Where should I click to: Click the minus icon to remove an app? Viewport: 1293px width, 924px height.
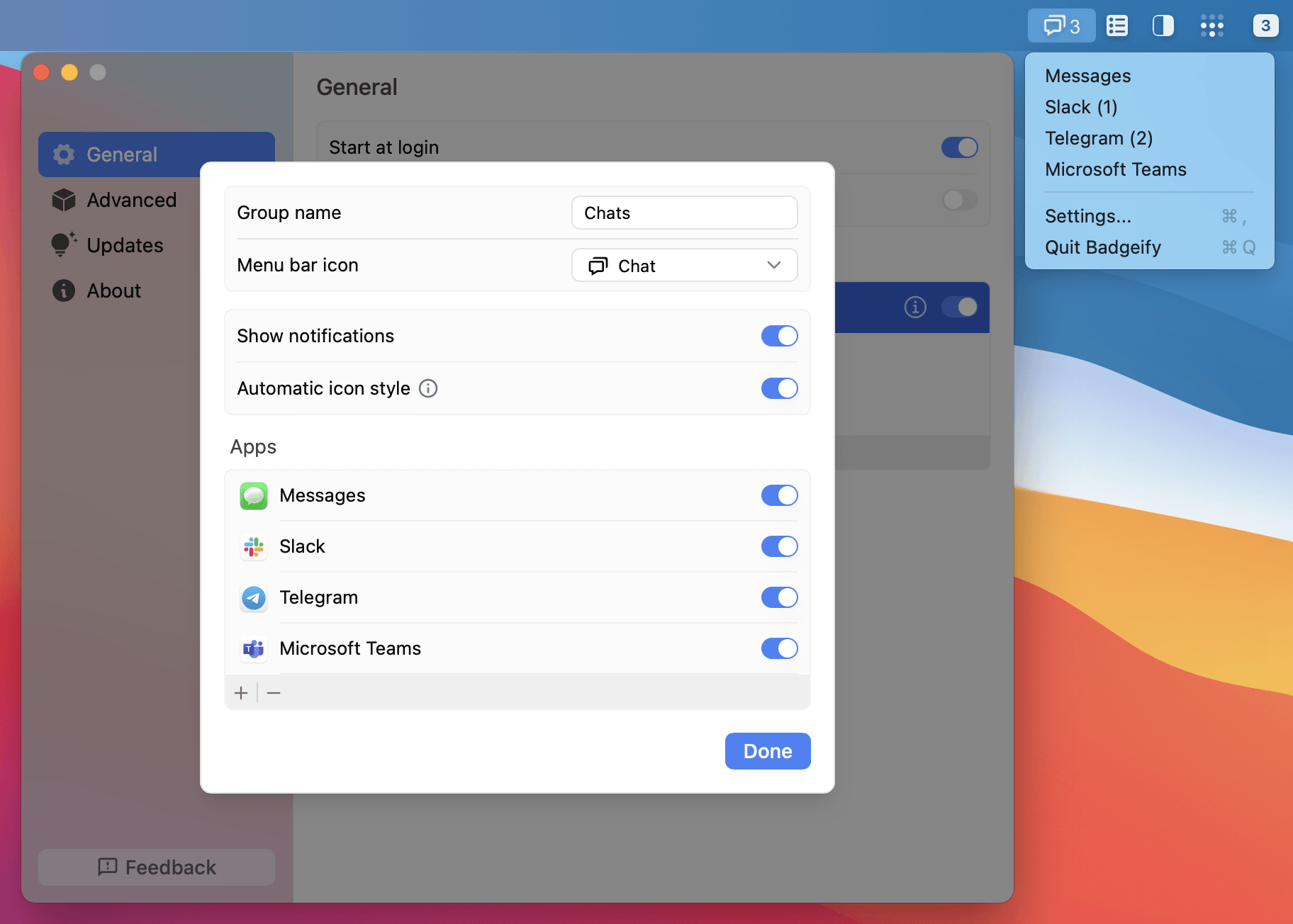coord(274,692)
